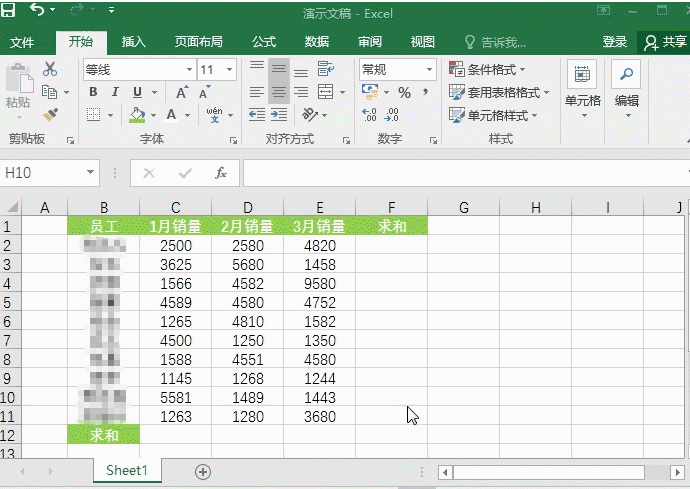
Task: Open 单元格样式 cell styles menu
Action: click(x=493, y=115)
